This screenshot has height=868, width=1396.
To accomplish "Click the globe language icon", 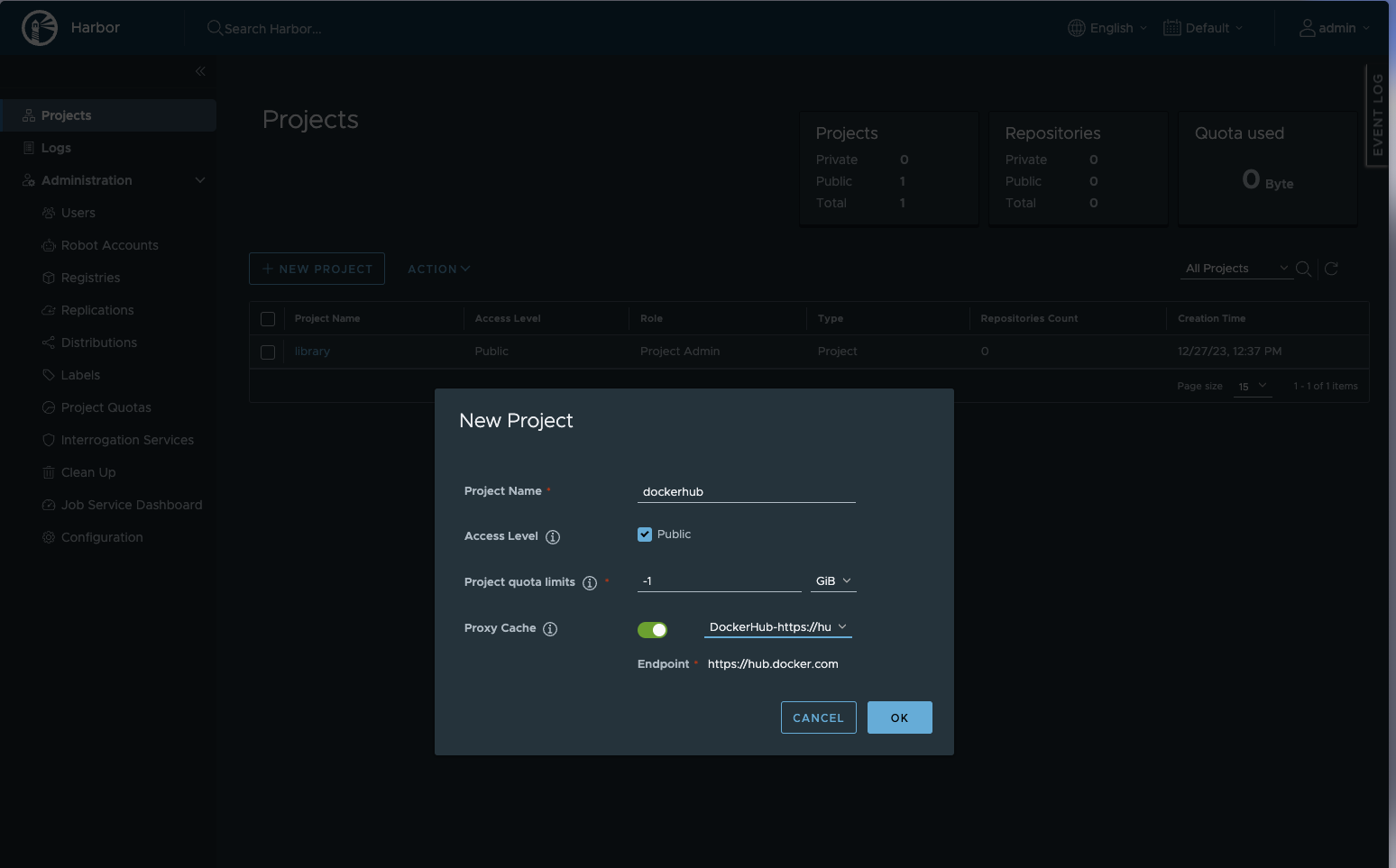I will (1077, 28).
